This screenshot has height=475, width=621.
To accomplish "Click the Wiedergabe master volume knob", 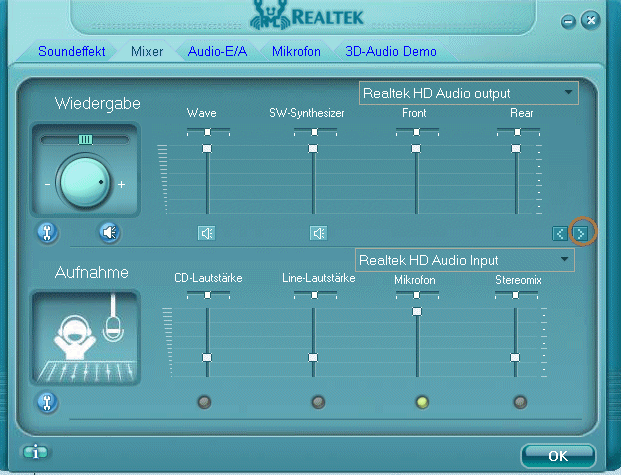I will pos(85,180).
